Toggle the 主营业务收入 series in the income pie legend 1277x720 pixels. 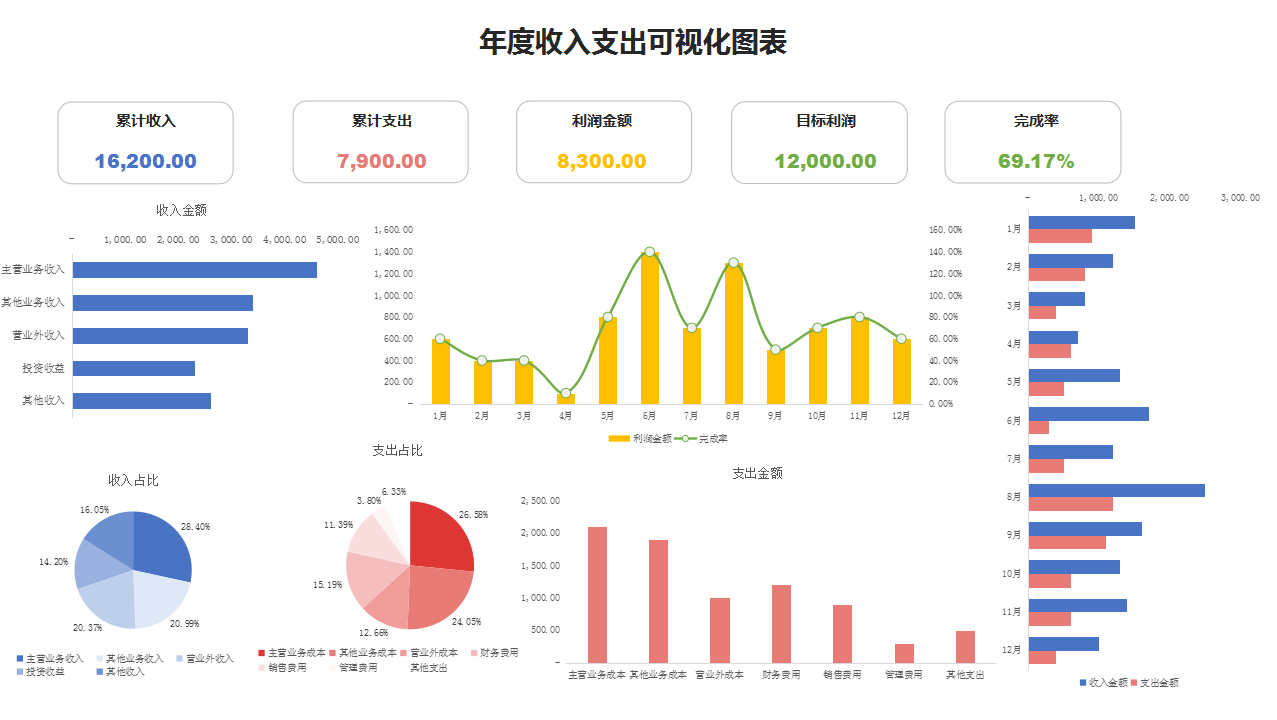(19, 657)
